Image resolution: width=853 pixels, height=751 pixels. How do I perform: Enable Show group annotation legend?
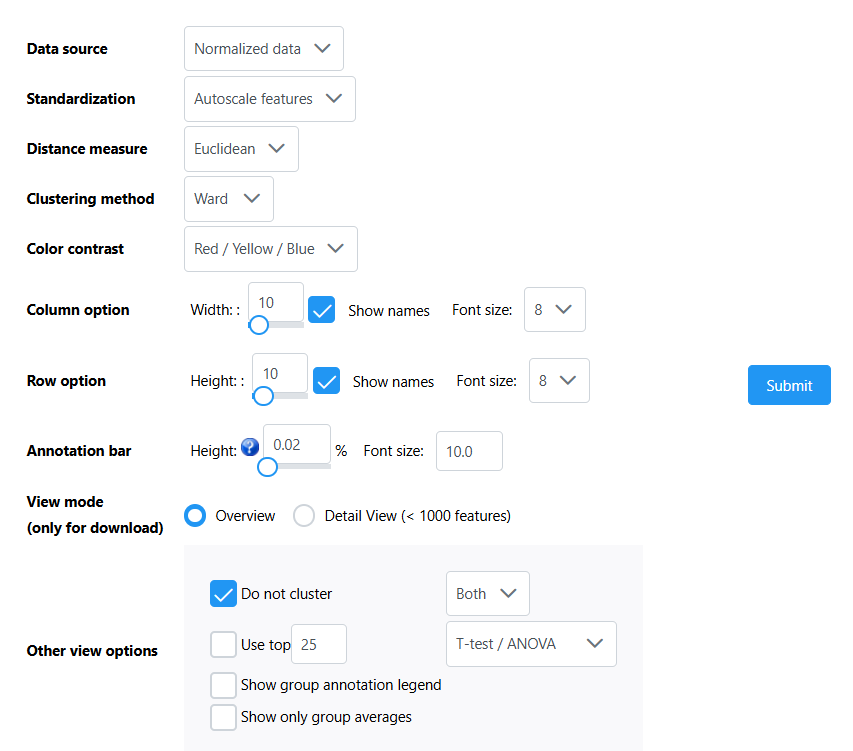tap(223, 685)
